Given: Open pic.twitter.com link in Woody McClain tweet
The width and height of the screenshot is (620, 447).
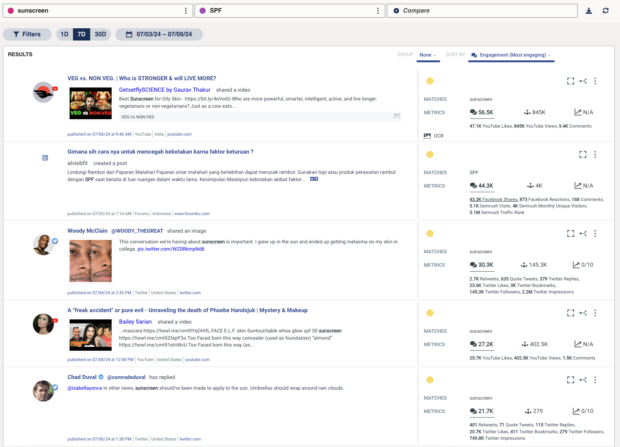Looking at the screenshot, I should [x=171, y=249].
